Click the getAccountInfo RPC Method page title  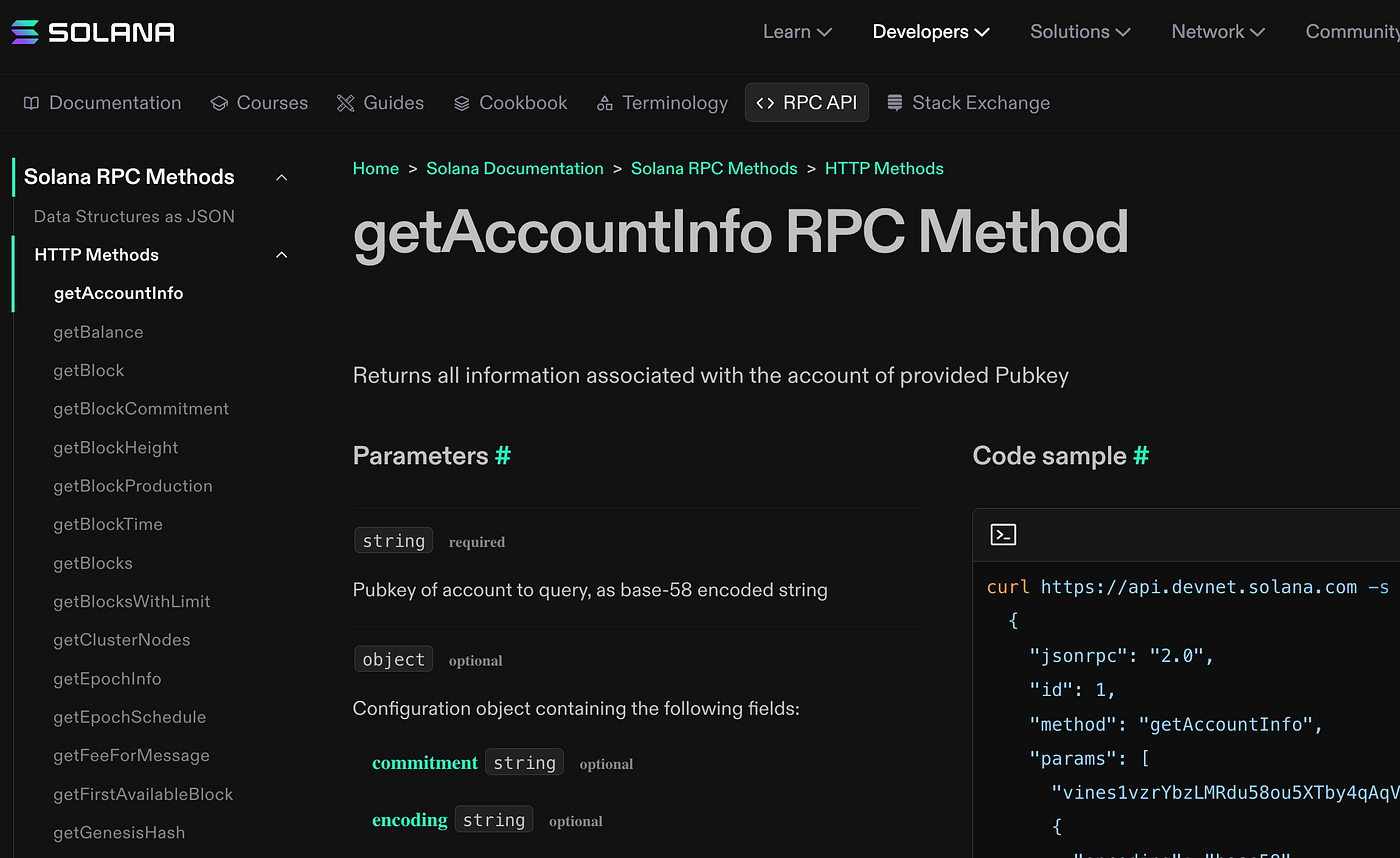[741, 232]
